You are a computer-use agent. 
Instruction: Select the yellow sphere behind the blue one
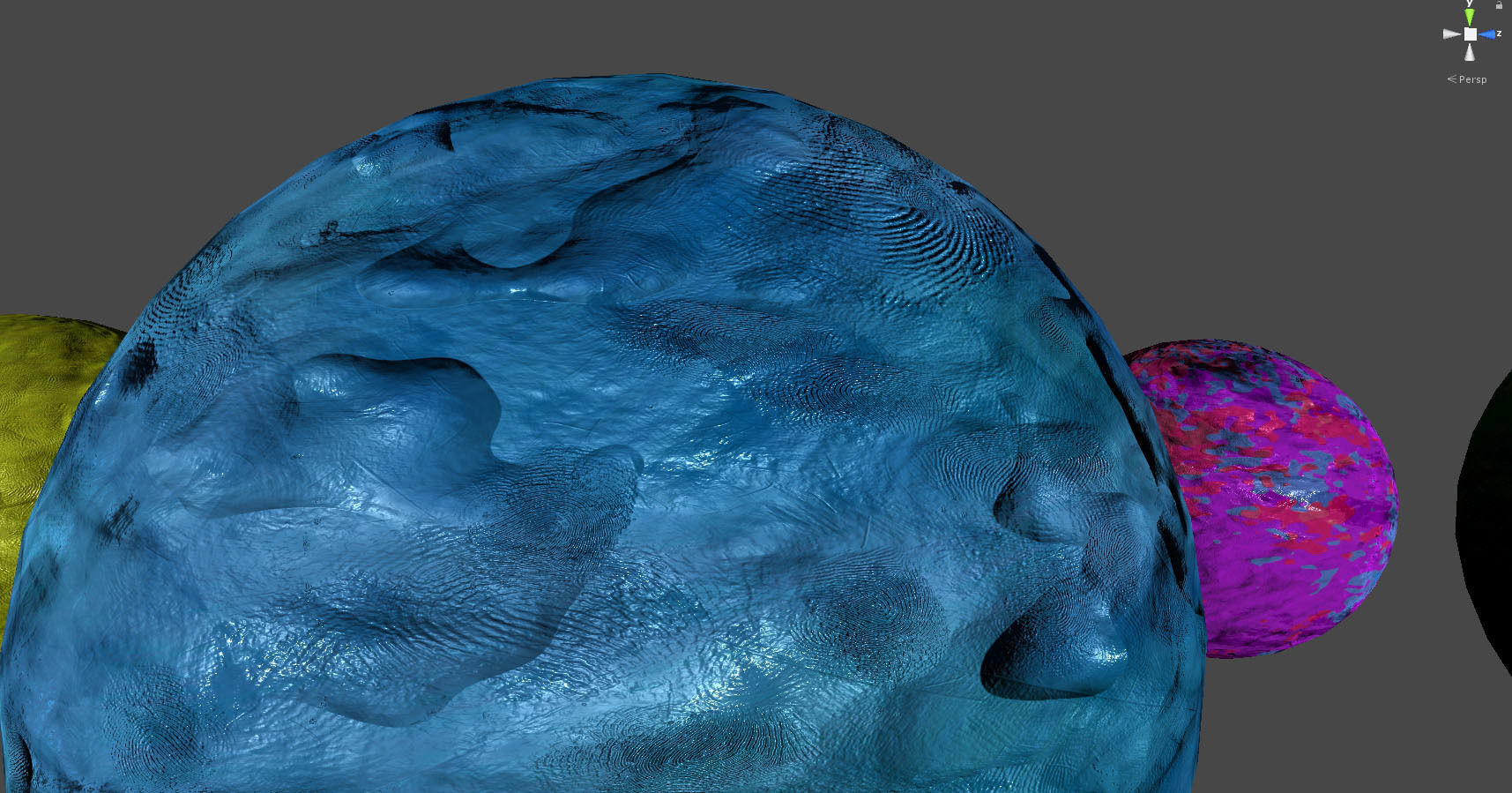pos(44,441)
